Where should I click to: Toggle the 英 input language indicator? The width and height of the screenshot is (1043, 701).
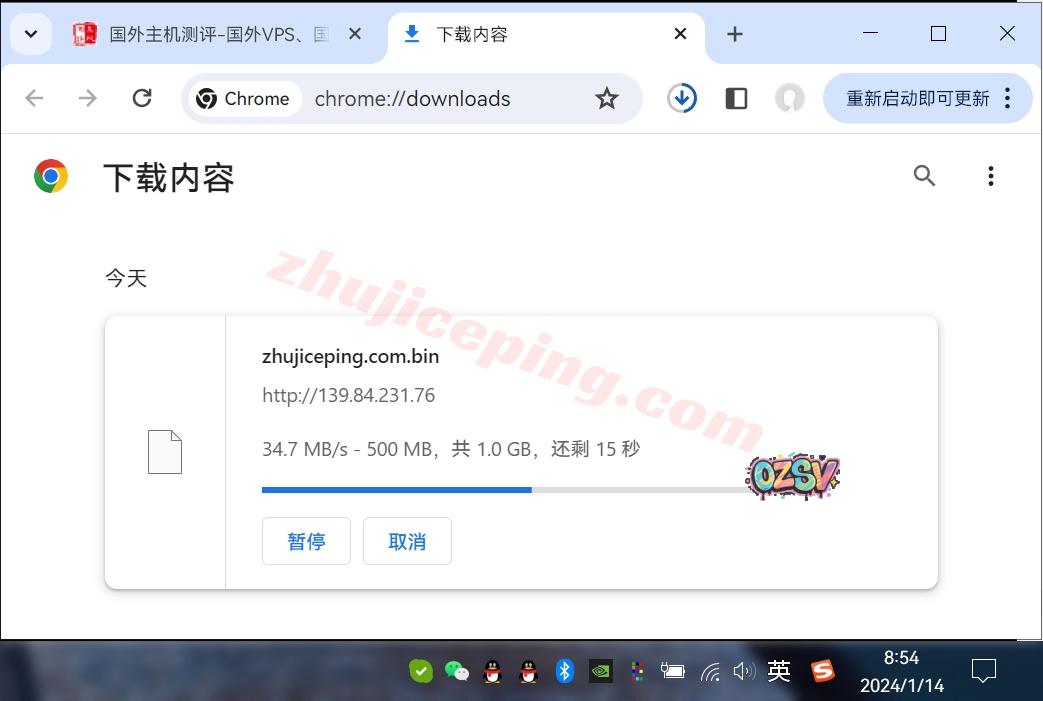point(779,671)
